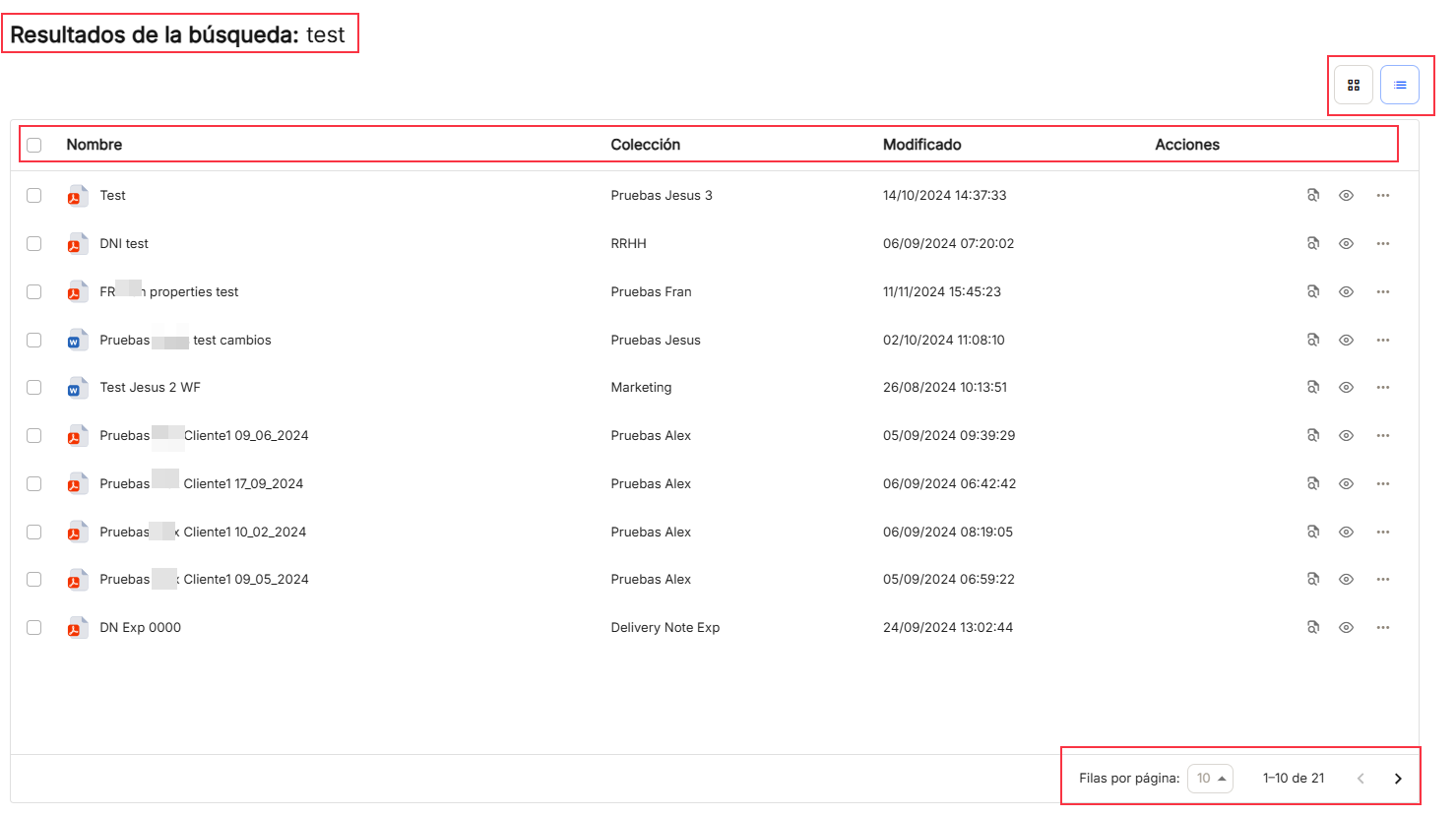Open more actions for Cliente1 10_02_2024
This screenshot has height=817, width=1456.
coord(1383,532)
